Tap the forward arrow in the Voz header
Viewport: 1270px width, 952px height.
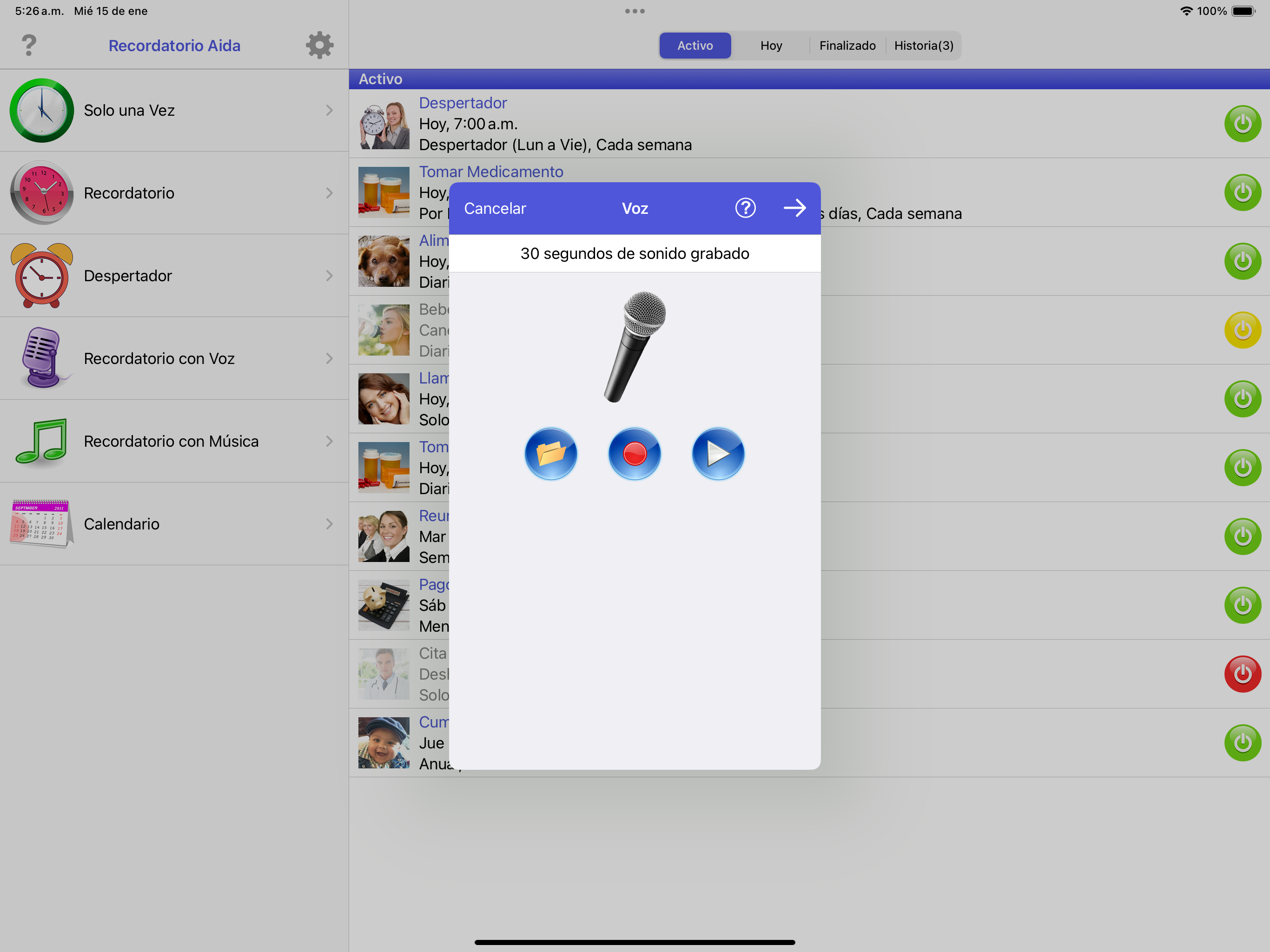pos(794,208)
